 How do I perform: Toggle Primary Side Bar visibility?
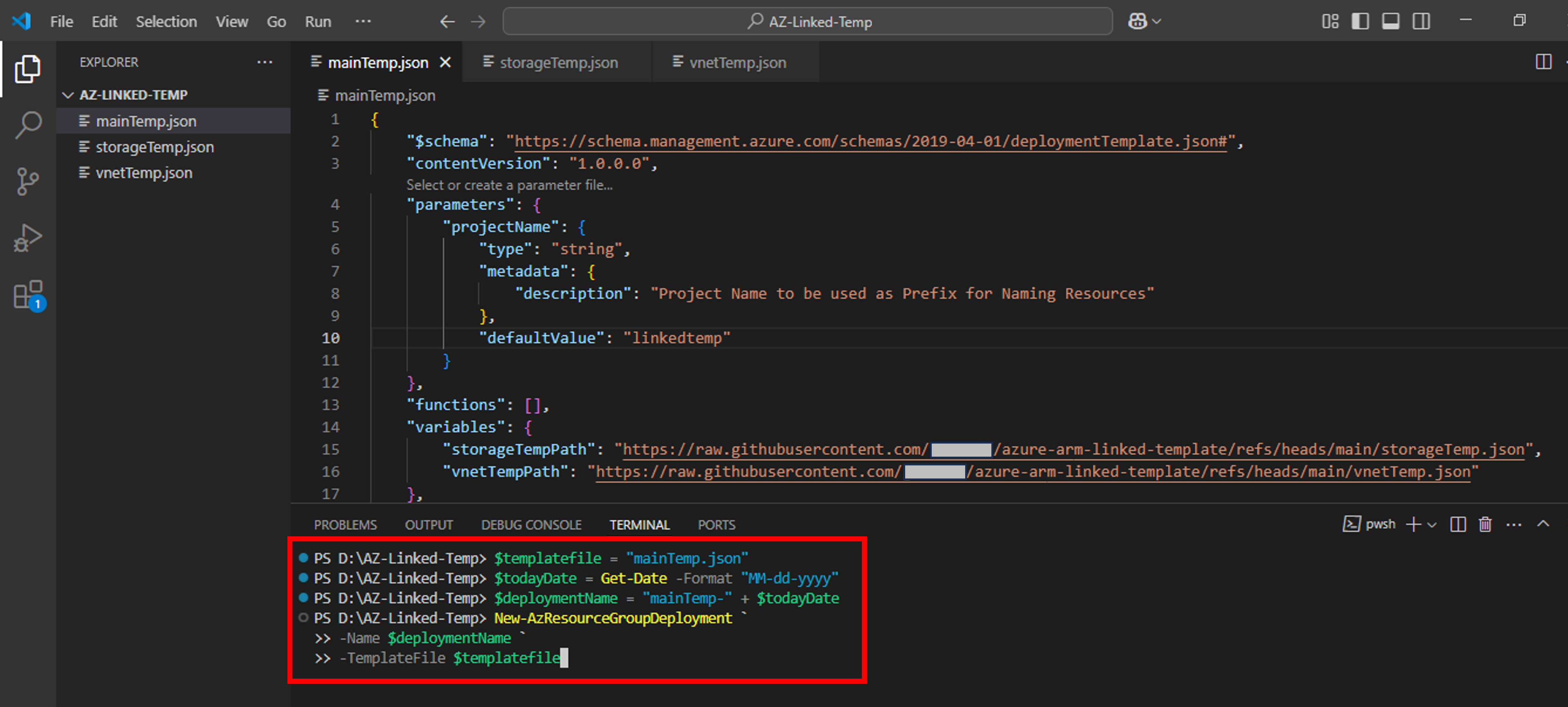point(1360,21)
